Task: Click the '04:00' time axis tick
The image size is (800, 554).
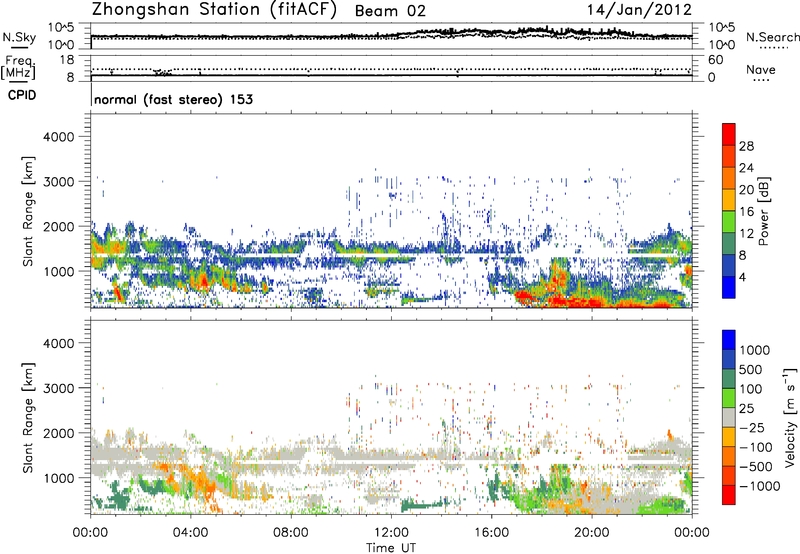Action: coord(191,533)
